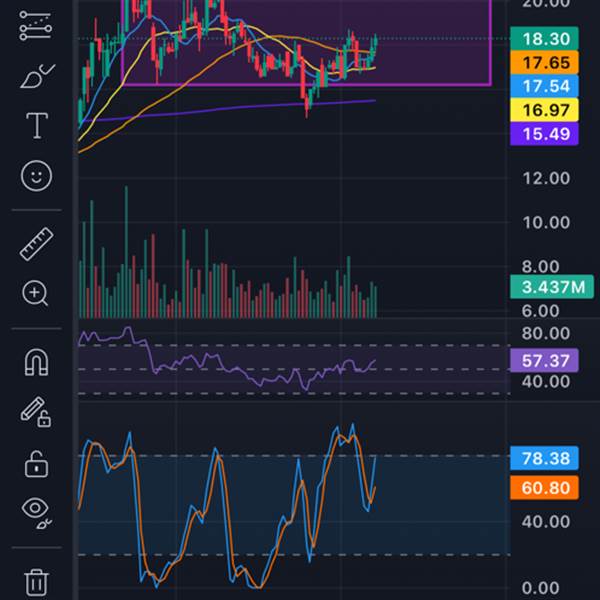Select the Measure ruler tool
This screenshot has height=600, width=600.
coord(36,244)
